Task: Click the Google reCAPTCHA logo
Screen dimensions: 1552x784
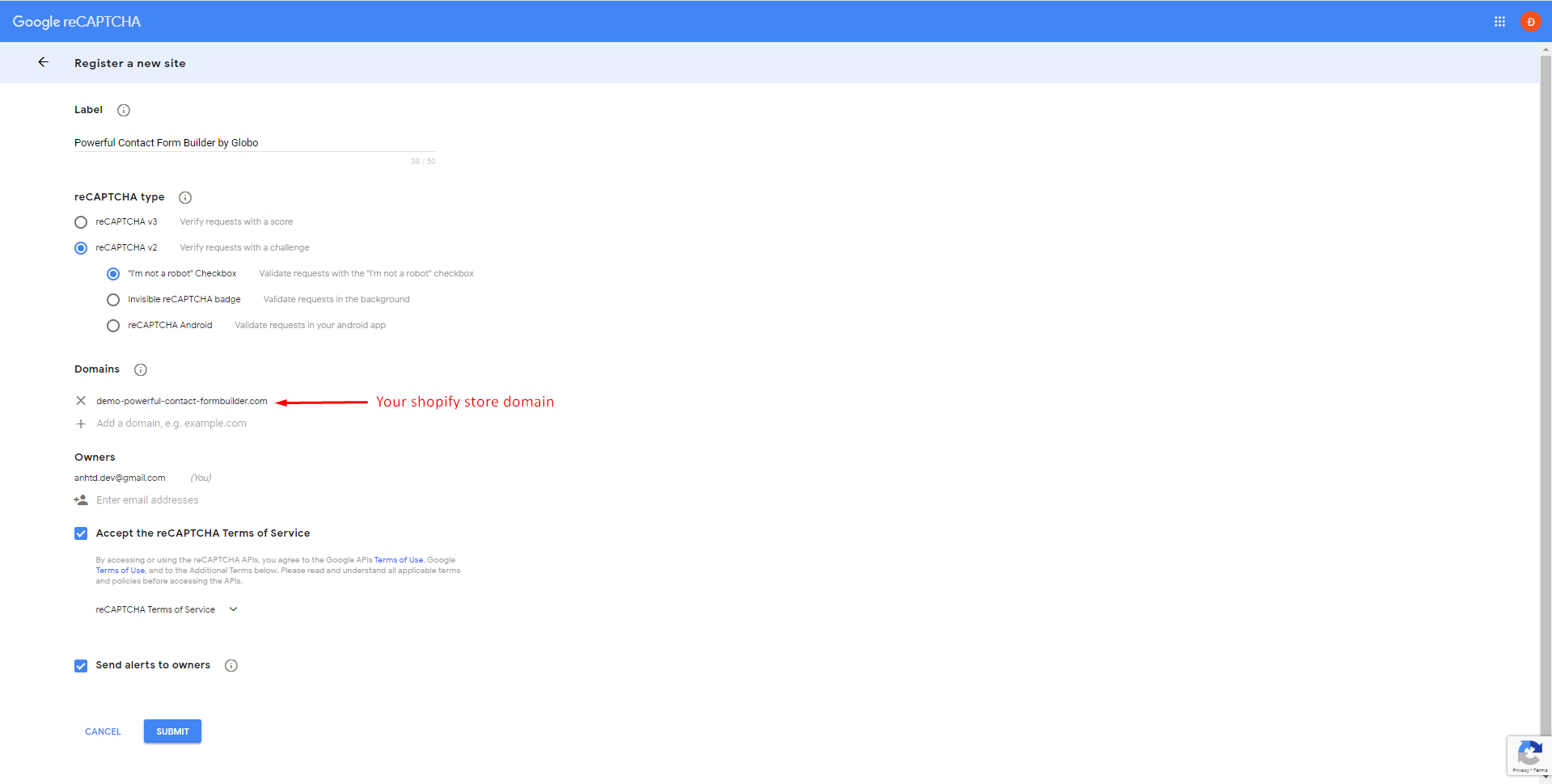Action: (77, 22)
